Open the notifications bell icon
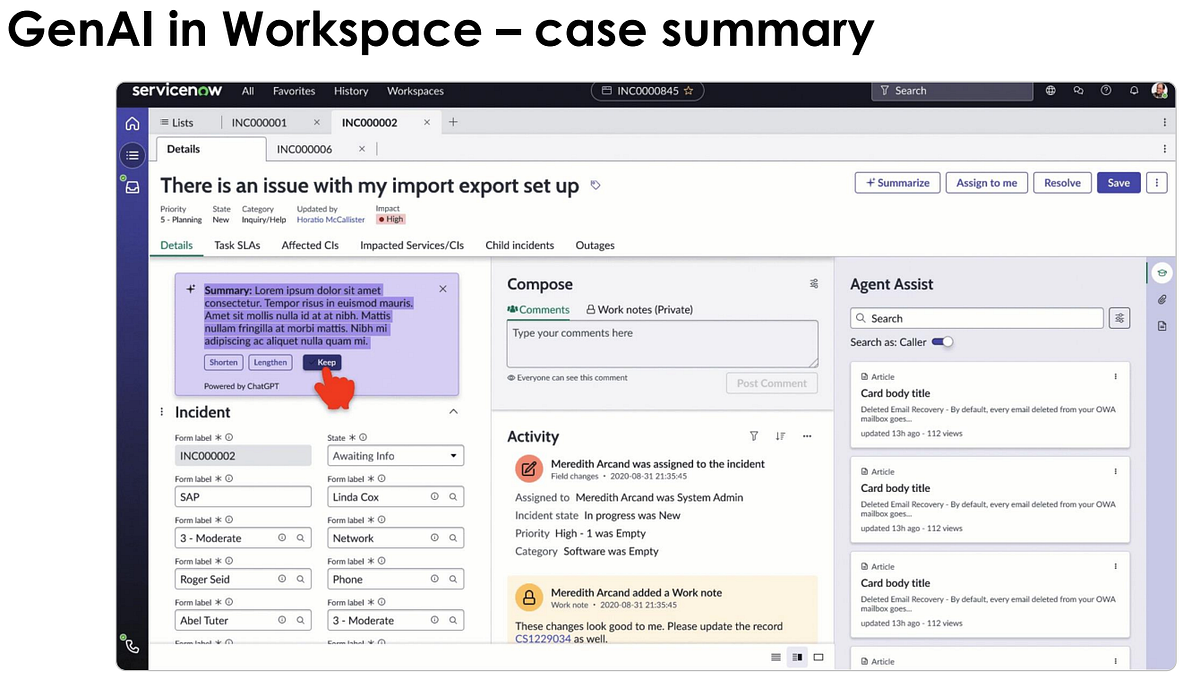Screen dimensions: 1200x690 click(1133, 90)
